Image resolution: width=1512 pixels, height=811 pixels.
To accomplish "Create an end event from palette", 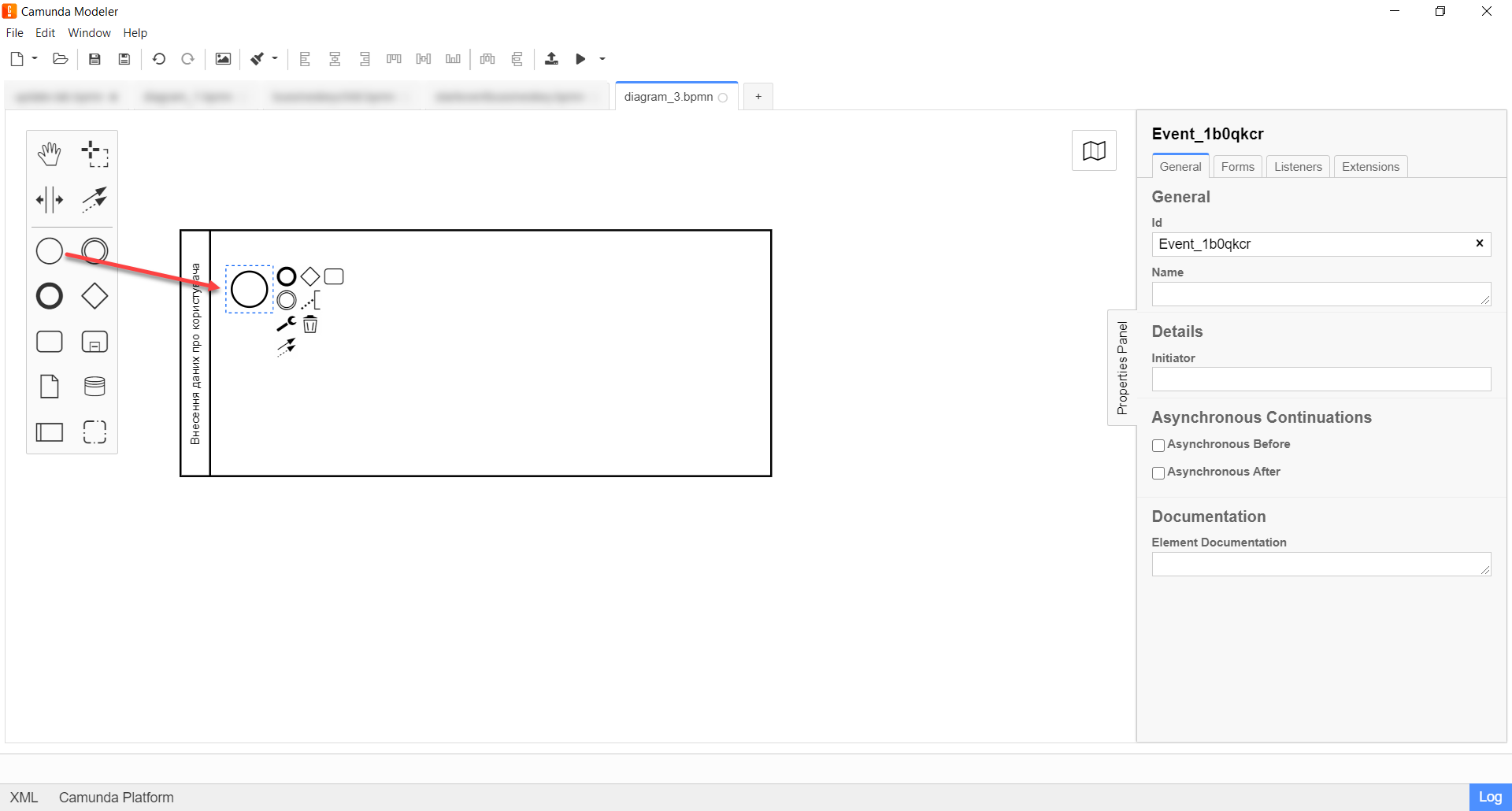I will 50,296.
